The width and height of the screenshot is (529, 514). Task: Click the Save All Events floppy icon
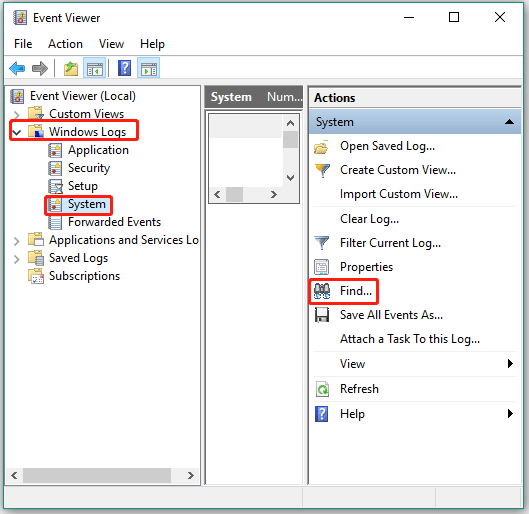[x=322, y=315]
